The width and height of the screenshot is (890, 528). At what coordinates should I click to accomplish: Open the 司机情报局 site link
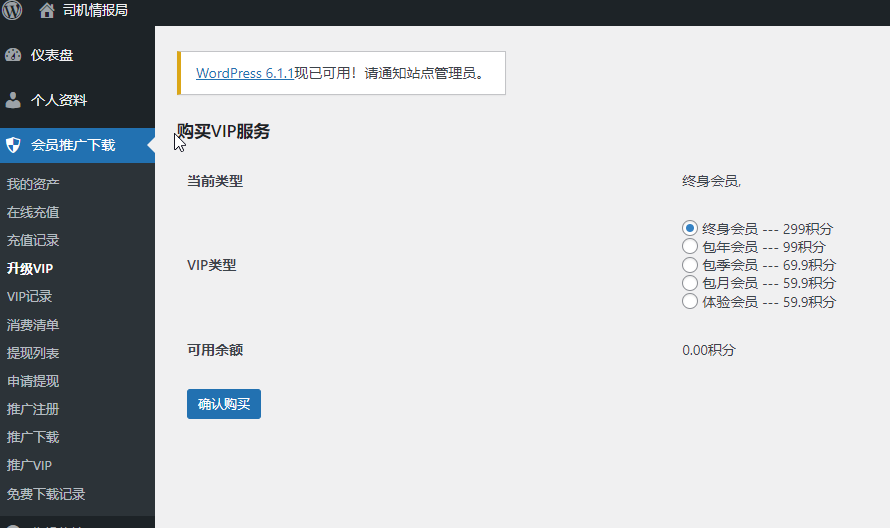(x=95, y=10)
